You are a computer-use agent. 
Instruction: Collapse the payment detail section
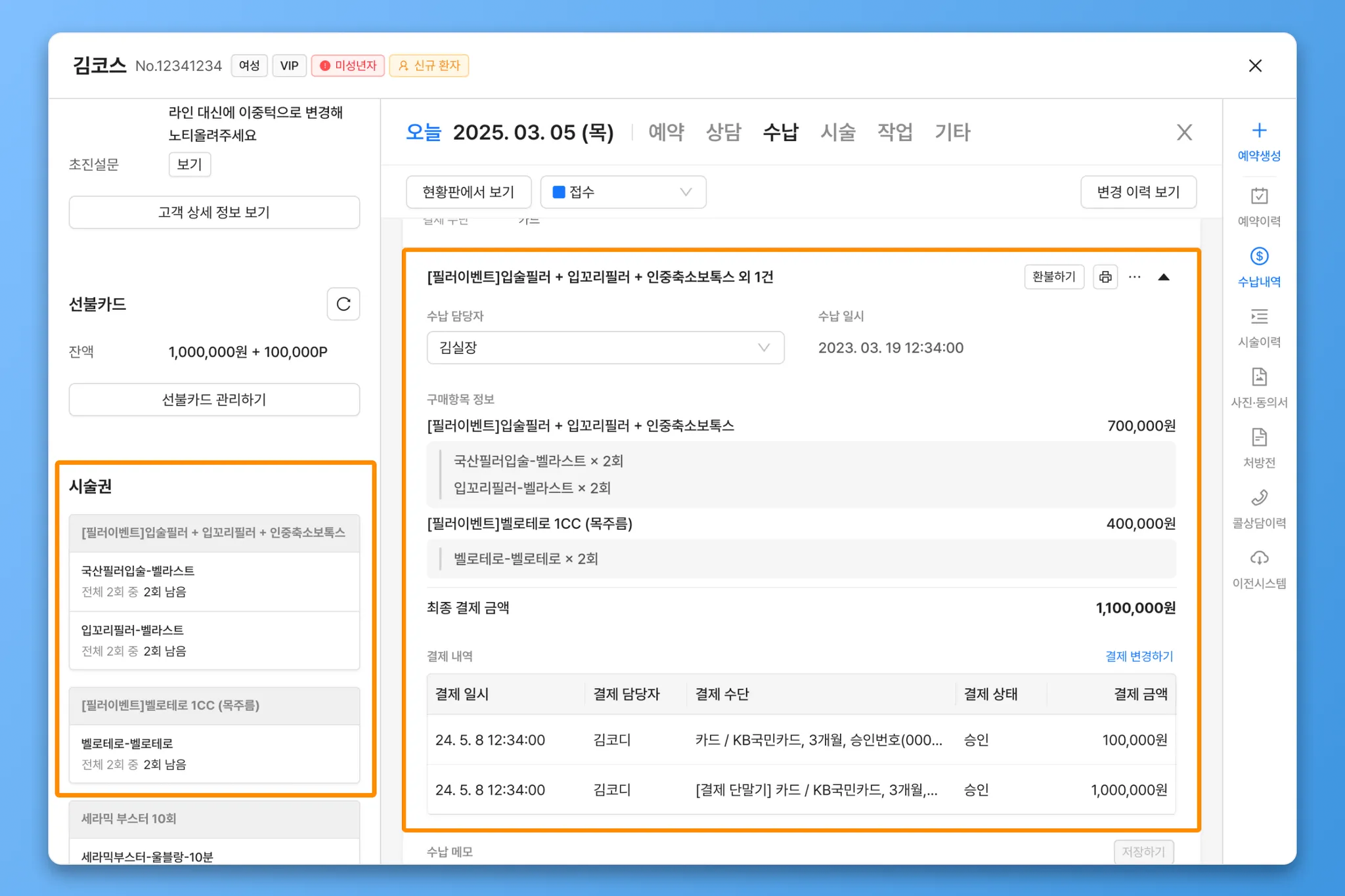[x=1164, y=277]
